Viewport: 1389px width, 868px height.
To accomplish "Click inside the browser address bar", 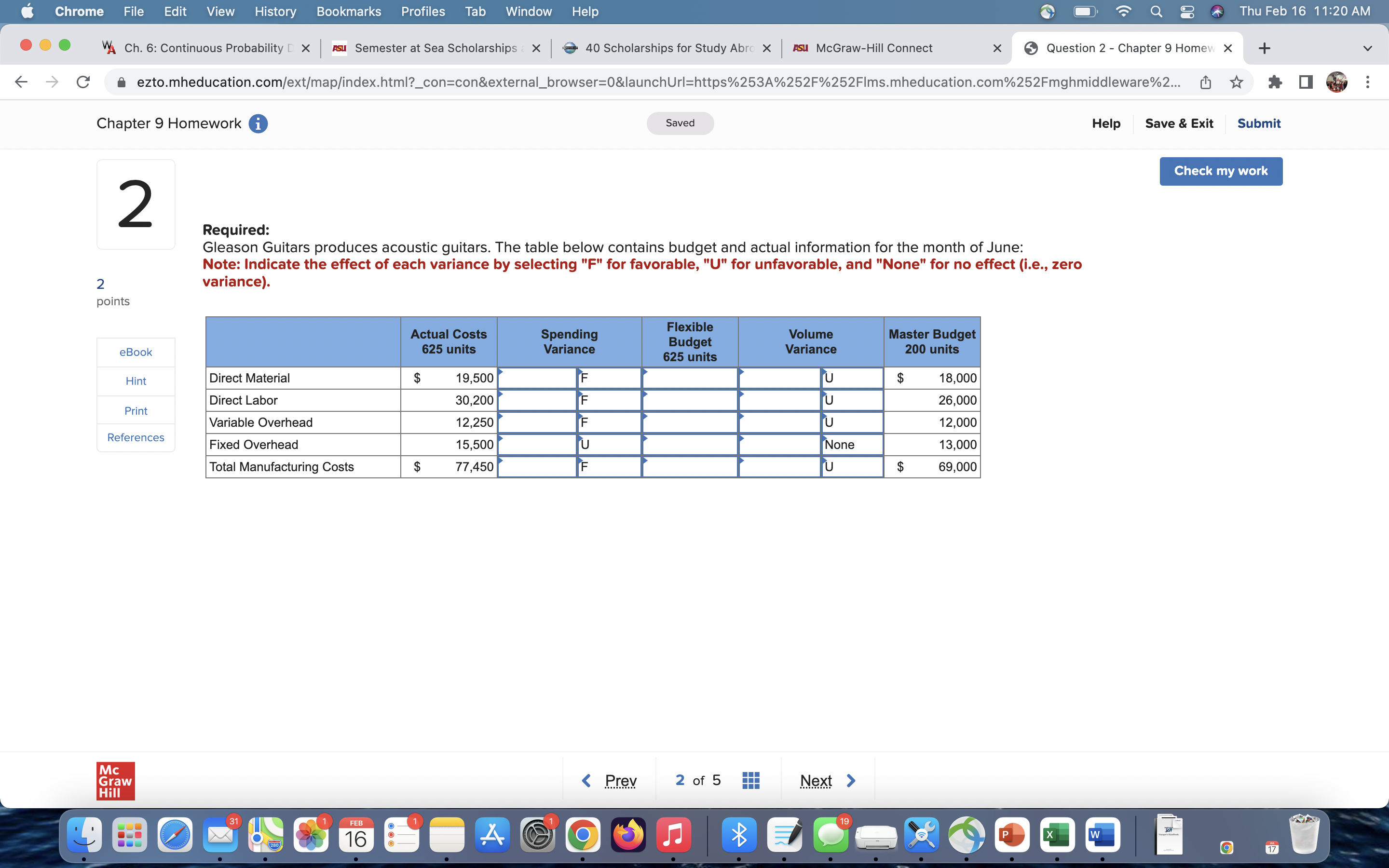I will click(631, 82).
